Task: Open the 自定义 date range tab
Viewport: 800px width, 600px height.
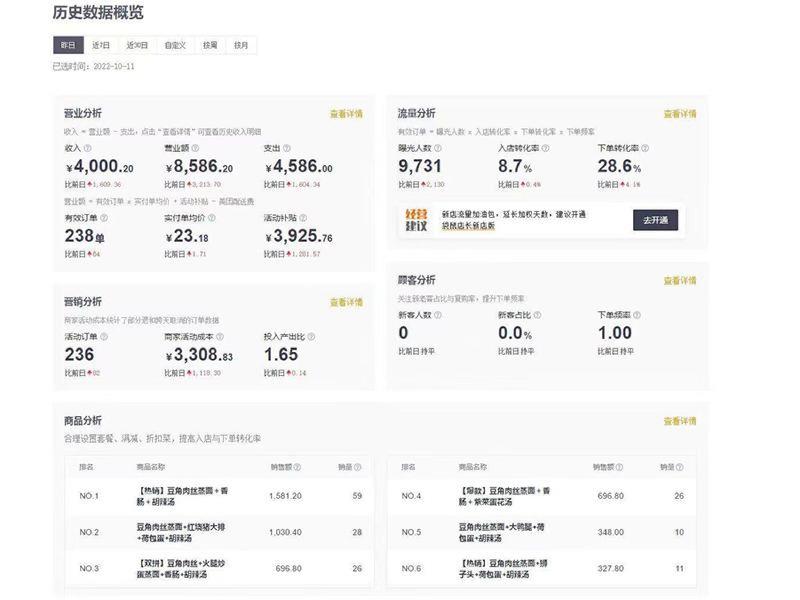Action: 176,45
